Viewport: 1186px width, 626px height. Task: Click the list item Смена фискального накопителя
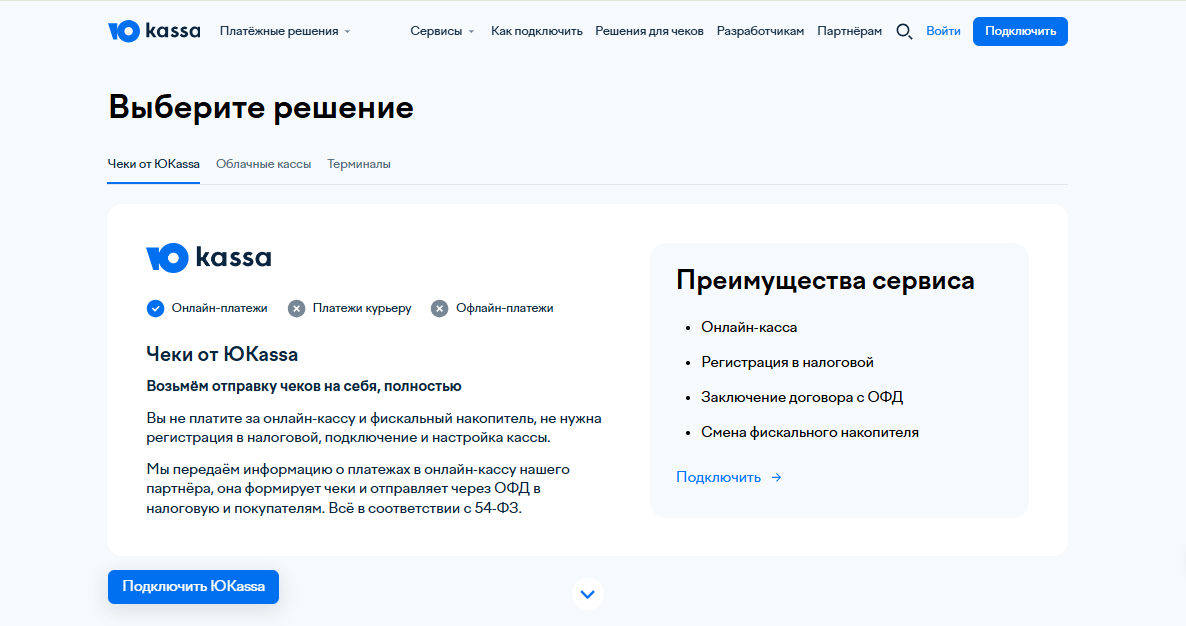click(x=810, y=432)
